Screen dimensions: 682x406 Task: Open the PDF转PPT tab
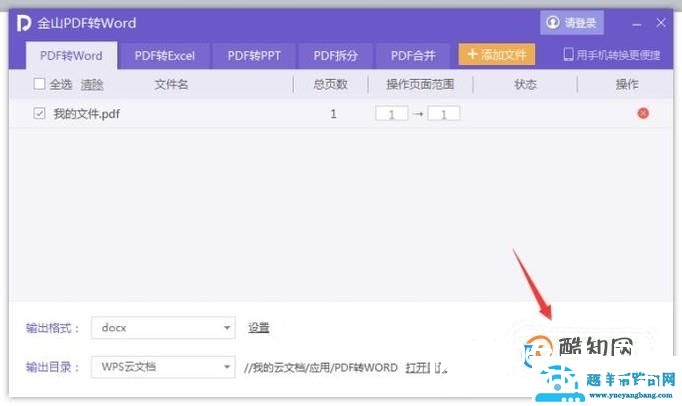[x=254, y=56]
